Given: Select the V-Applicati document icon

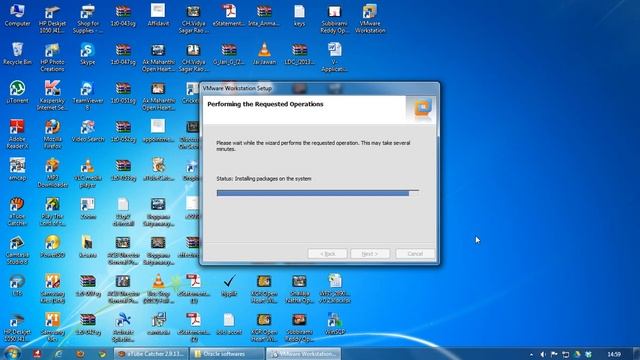Looking at the screenshot, I should coord(334,57).
